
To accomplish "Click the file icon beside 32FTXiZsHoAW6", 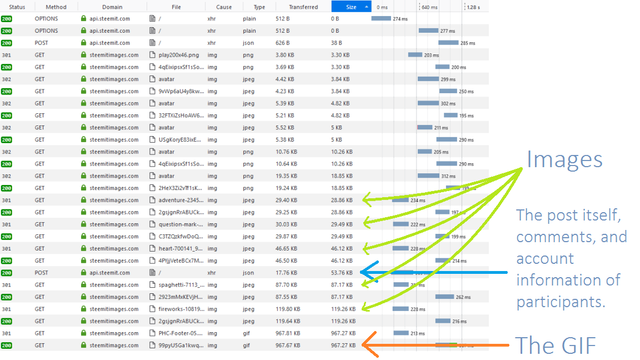I will pos(152,116).
